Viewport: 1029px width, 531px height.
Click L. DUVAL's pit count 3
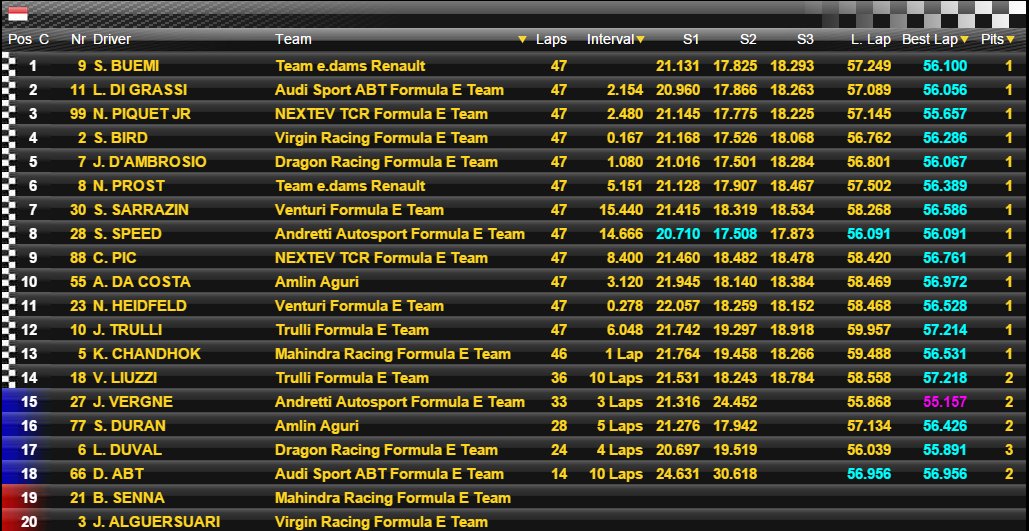(1009, 450)
